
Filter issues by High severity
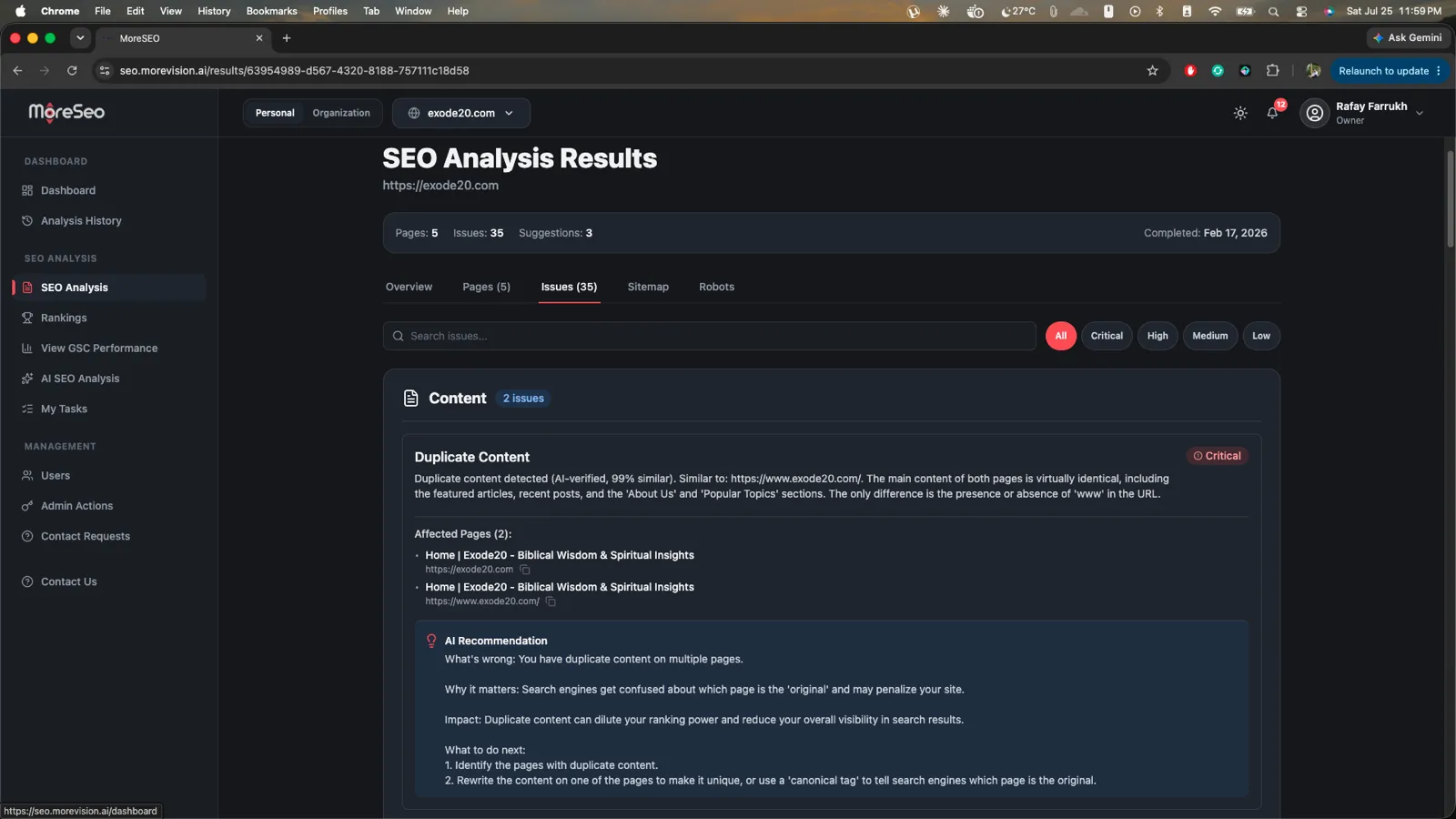pyautogui.click(x=1158, y=336)
